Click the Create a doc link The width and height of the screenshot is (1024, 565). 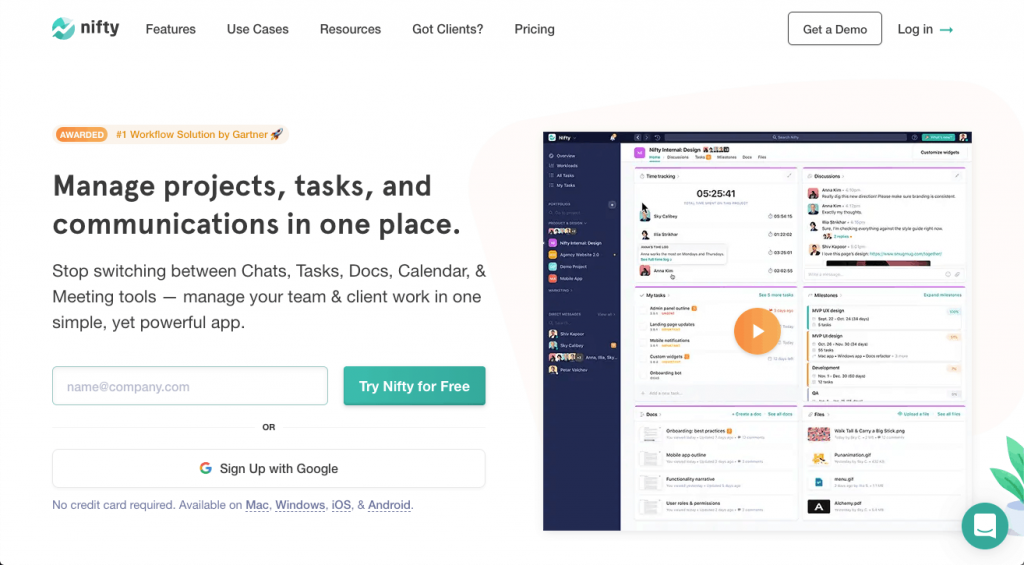746,414
